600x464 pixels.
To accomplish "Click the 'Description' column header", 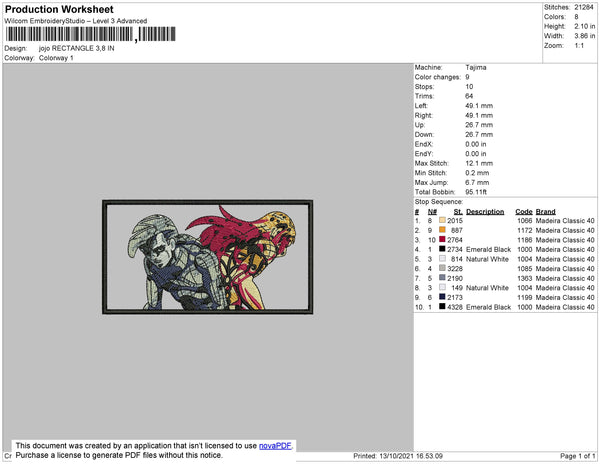I will pos(485,212).
